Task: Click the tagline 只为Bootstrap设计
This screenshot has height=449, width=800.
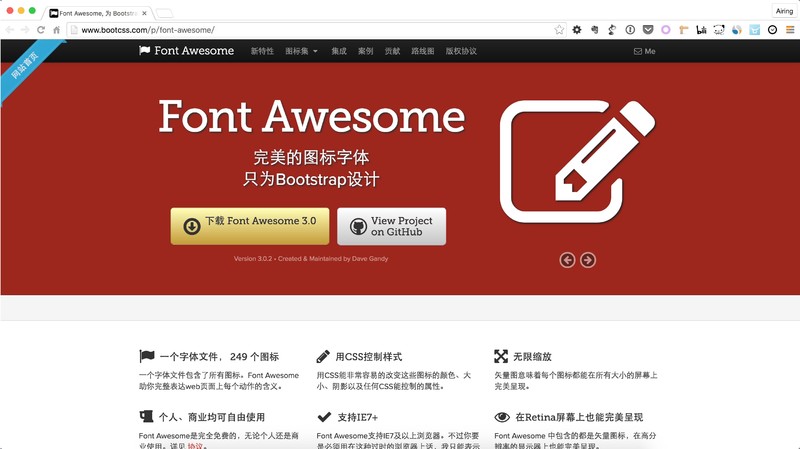Action: (311, 179)
